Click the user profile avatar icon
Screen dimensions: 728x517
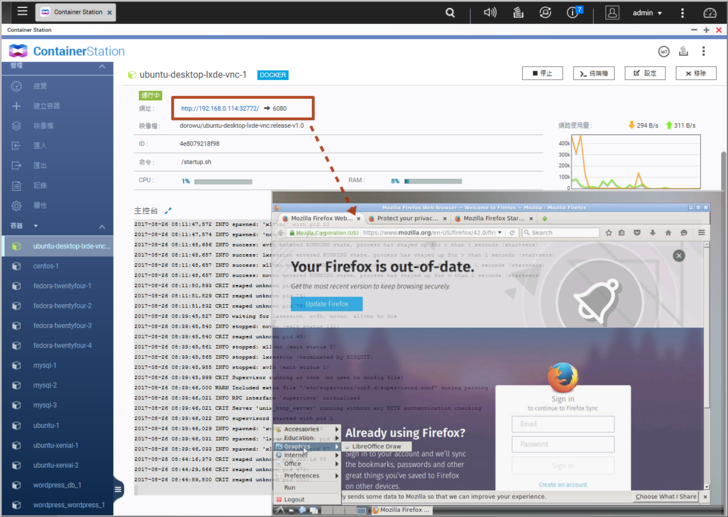[x=612, y=13]
